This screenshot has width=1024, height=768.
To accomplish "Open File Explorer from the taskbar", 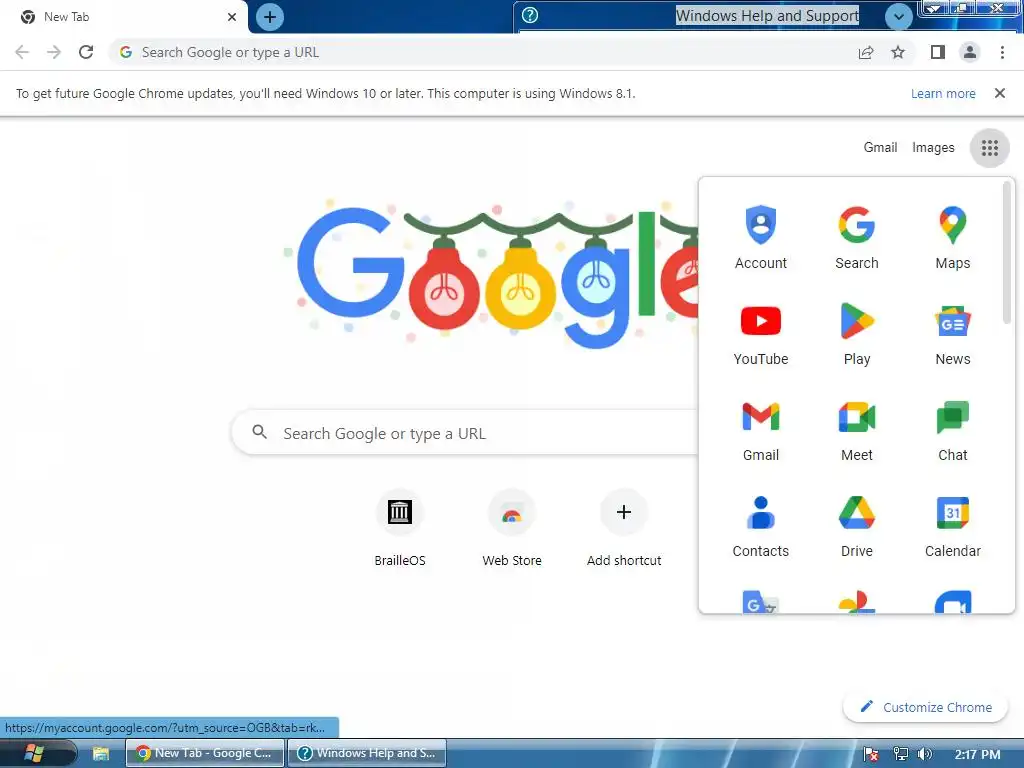I will tap(101, 754).
